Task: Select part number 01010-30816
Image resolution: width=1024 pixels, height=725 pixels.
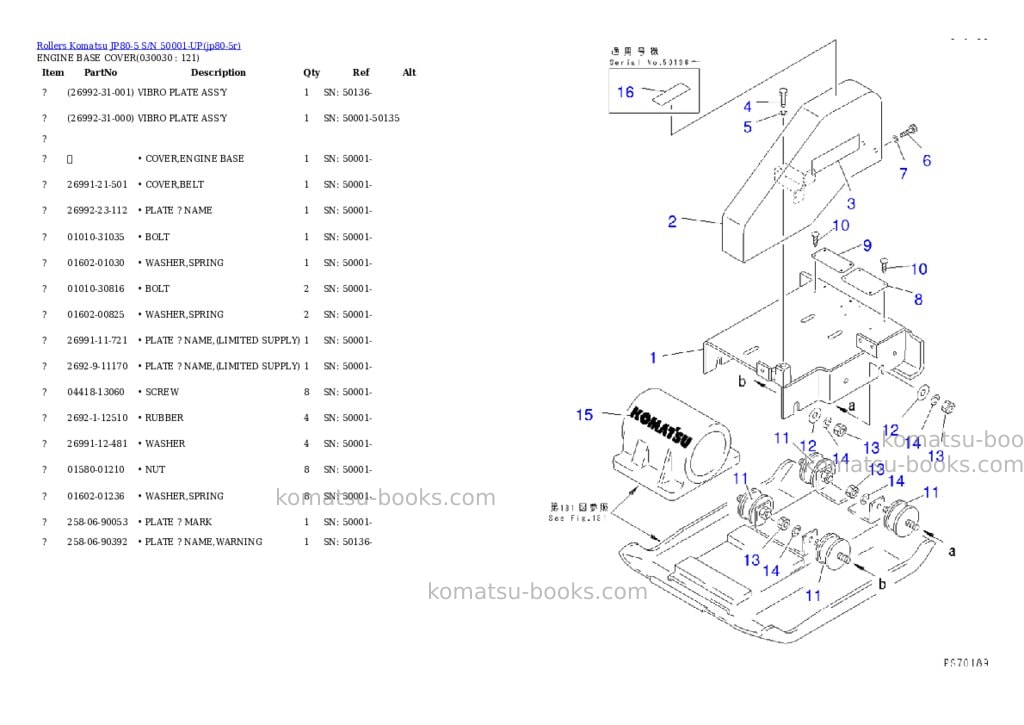Action: (x=95, y=289)
